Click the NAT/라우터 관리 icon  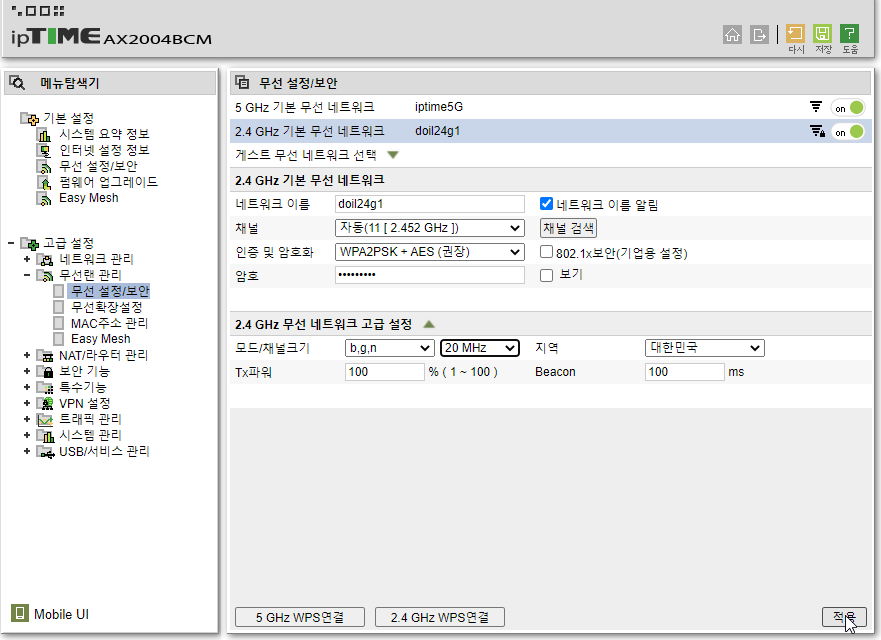(45, 356)
